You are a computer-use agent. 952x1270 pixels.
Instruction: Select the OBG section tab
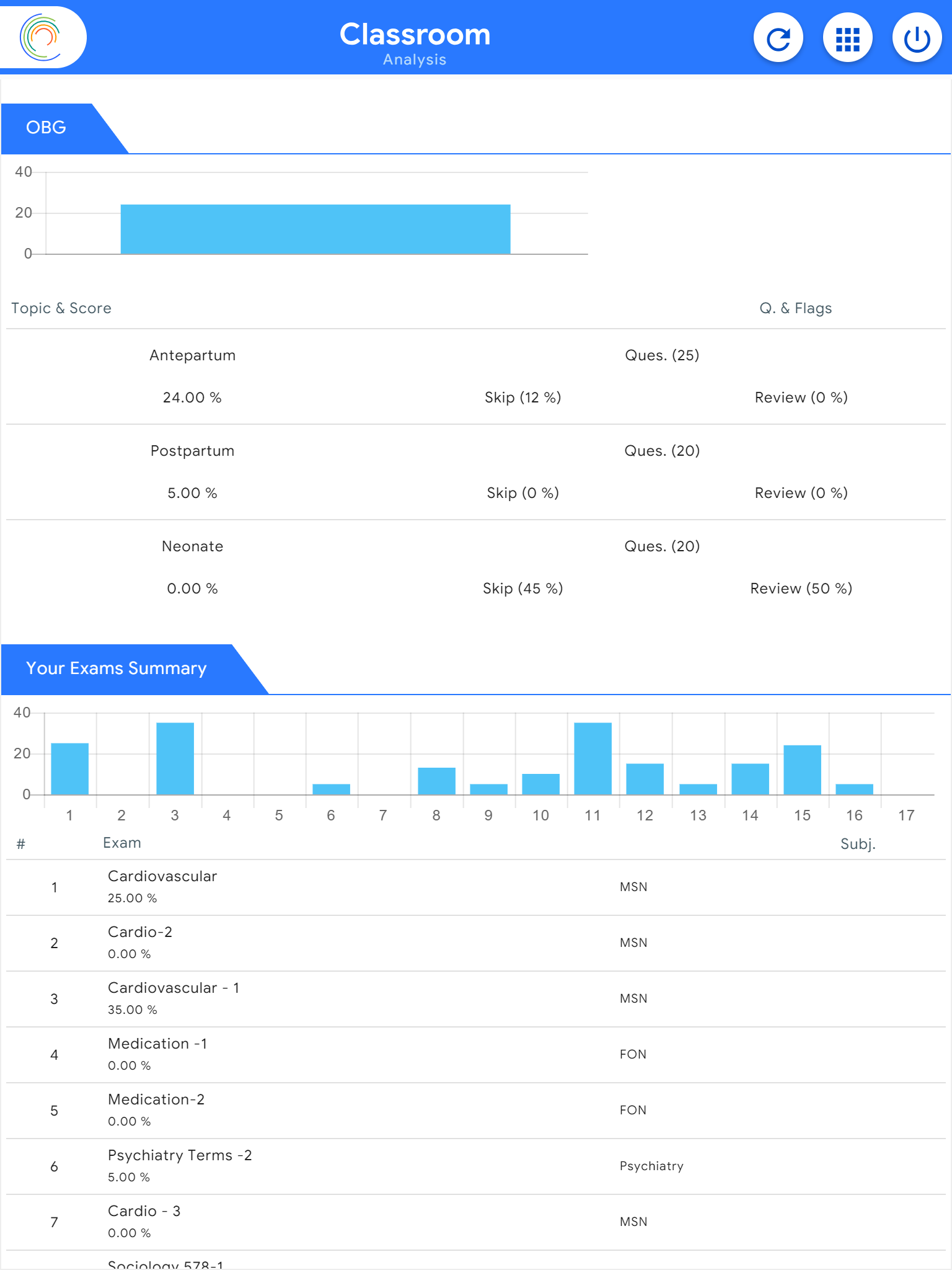coord(47,128)
